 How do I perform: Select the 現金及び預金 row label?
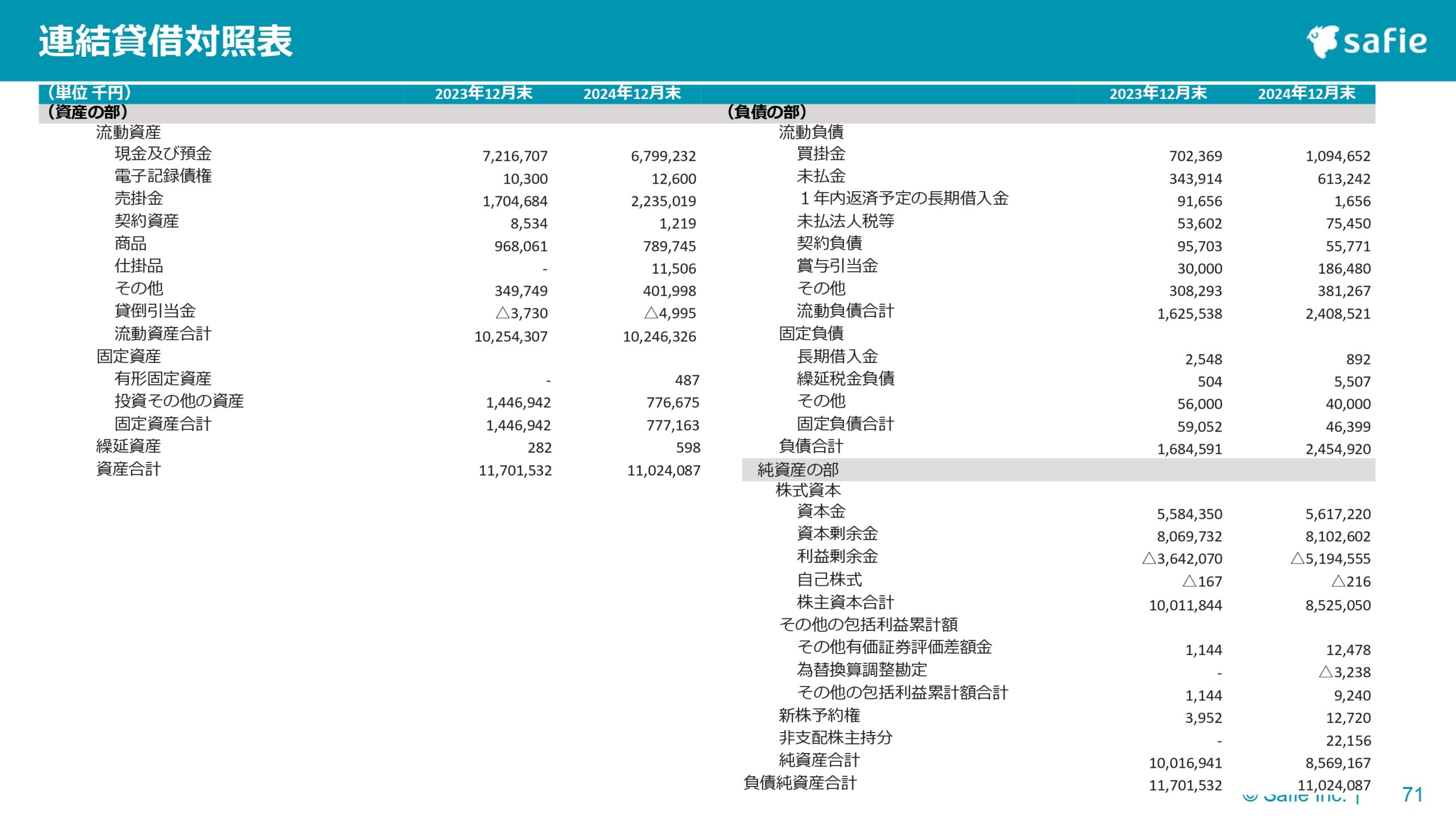[x=163, y=154]
